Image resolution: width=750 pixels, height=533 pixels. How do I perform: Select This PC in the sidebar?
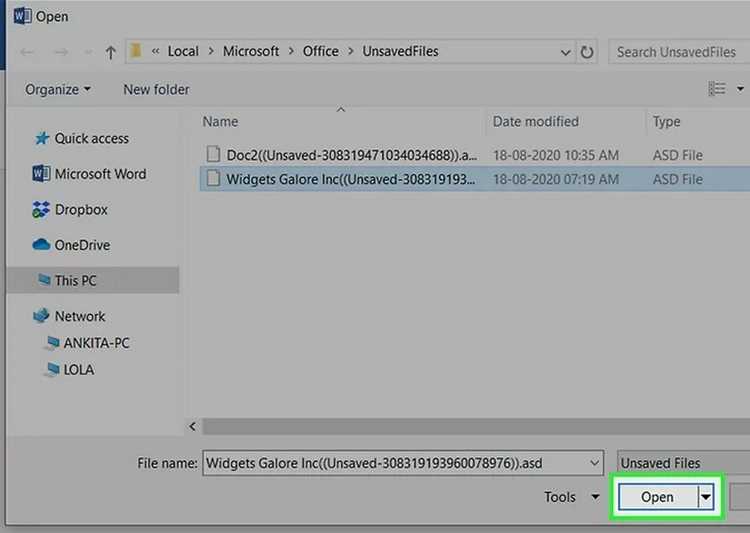pos(93,280)
